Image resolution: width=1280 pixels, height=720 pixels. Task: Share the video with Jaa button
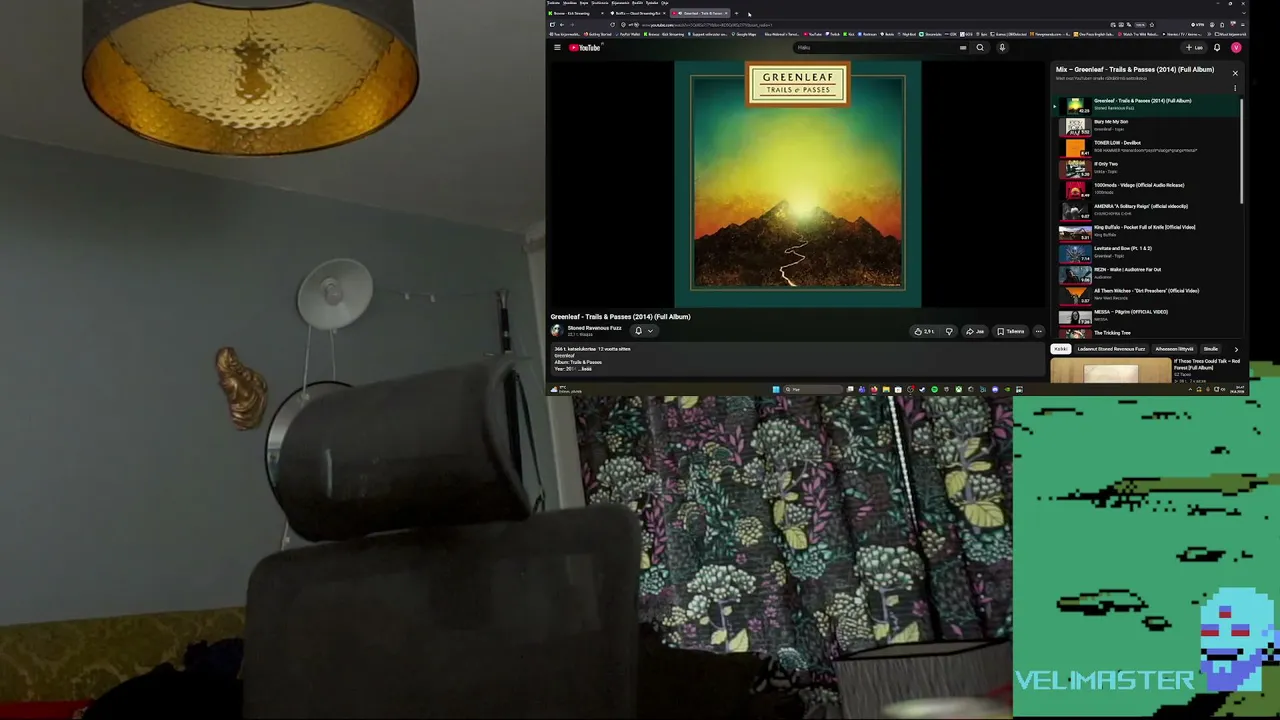pos(975,331)
